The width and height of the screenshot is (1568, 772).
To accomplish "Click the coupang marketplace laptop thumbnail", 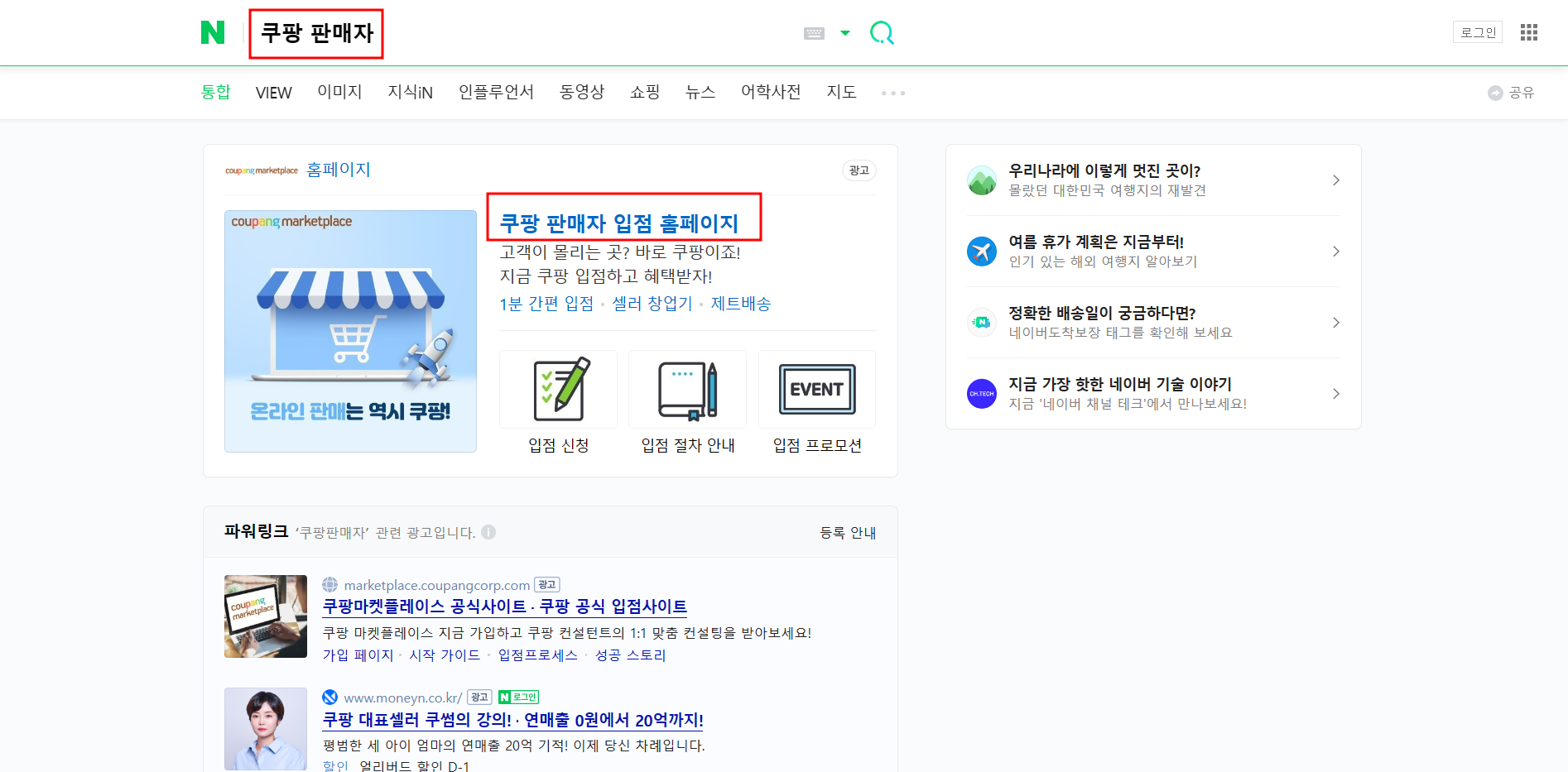I will click(x=266, y=616).
